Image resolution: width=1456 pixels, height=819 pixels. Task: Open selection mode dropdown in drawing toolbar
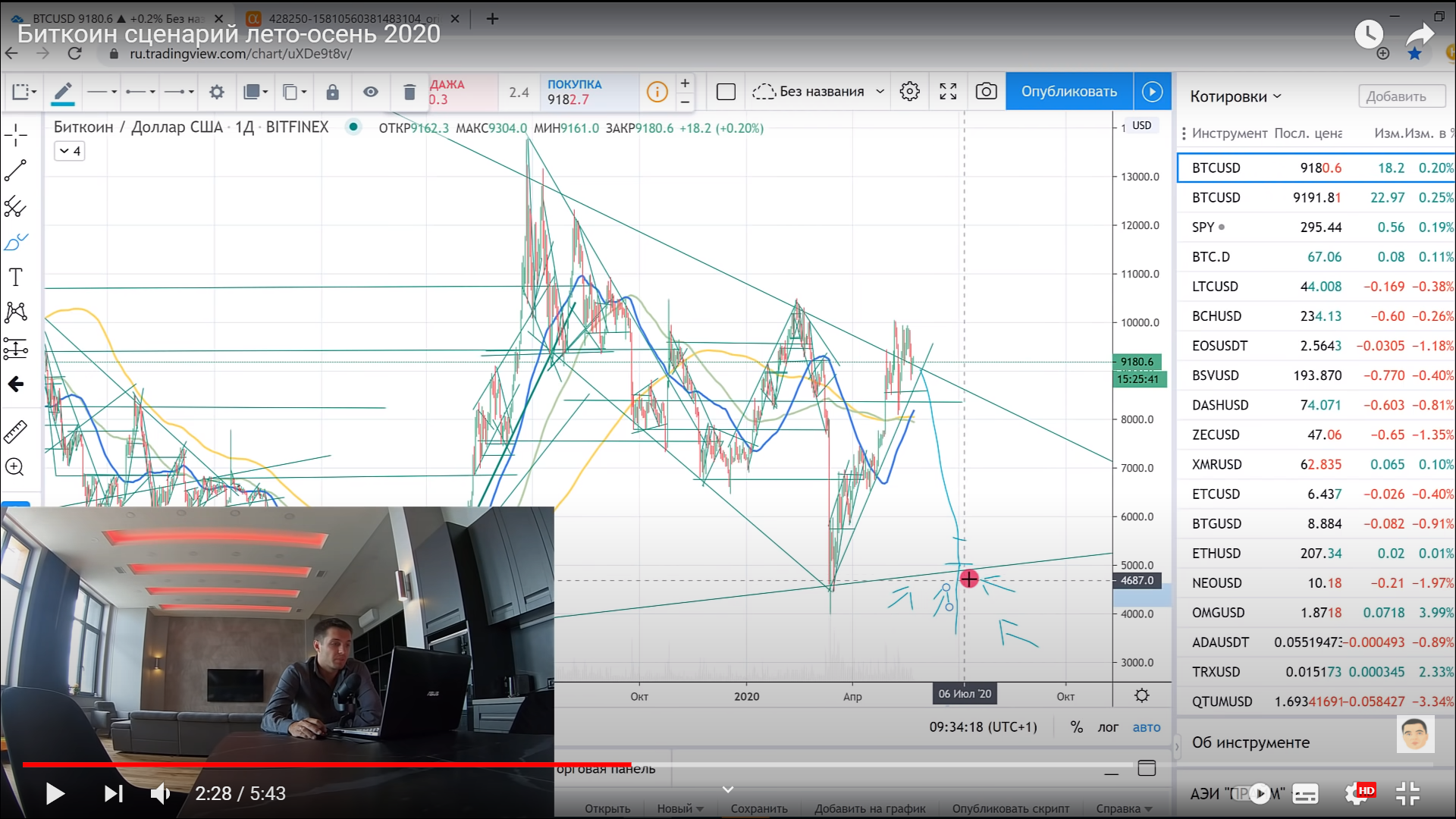(x=24, y=93)
